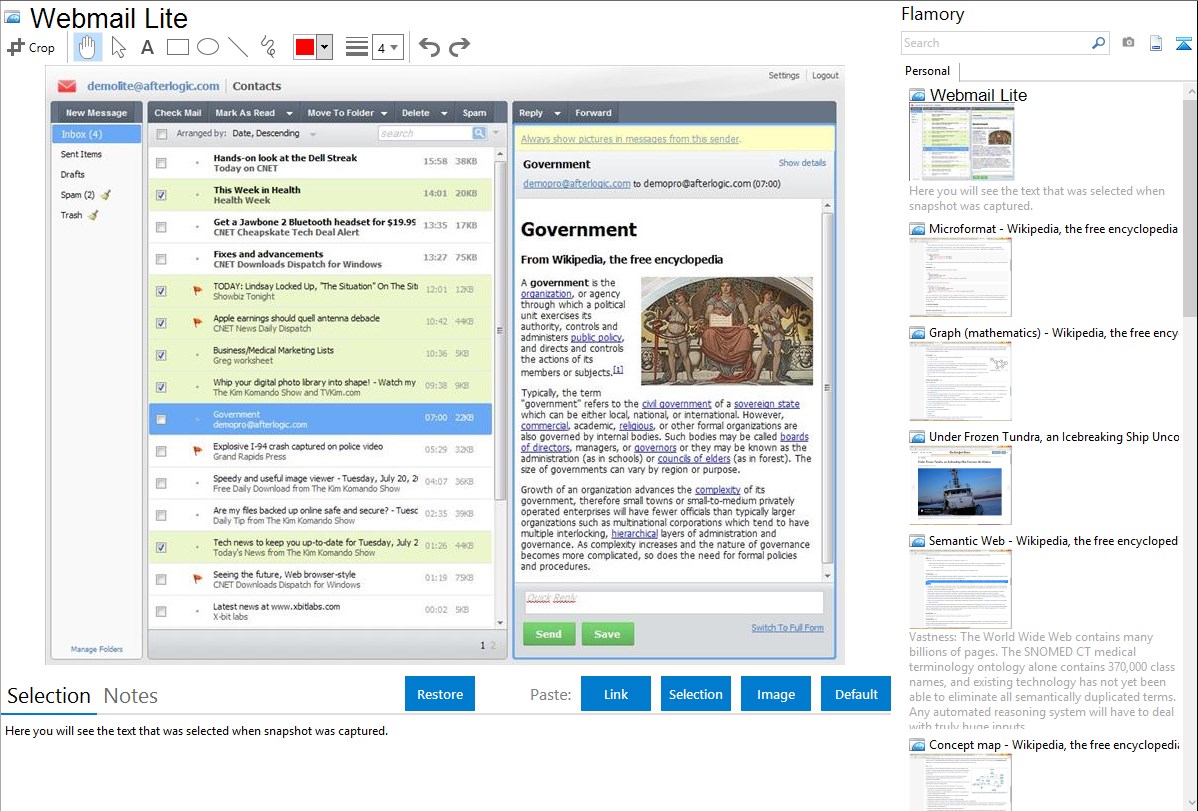Select the freehand scribble tool
The height and width of the screenshot is (811, 1198).
point(268,47)
